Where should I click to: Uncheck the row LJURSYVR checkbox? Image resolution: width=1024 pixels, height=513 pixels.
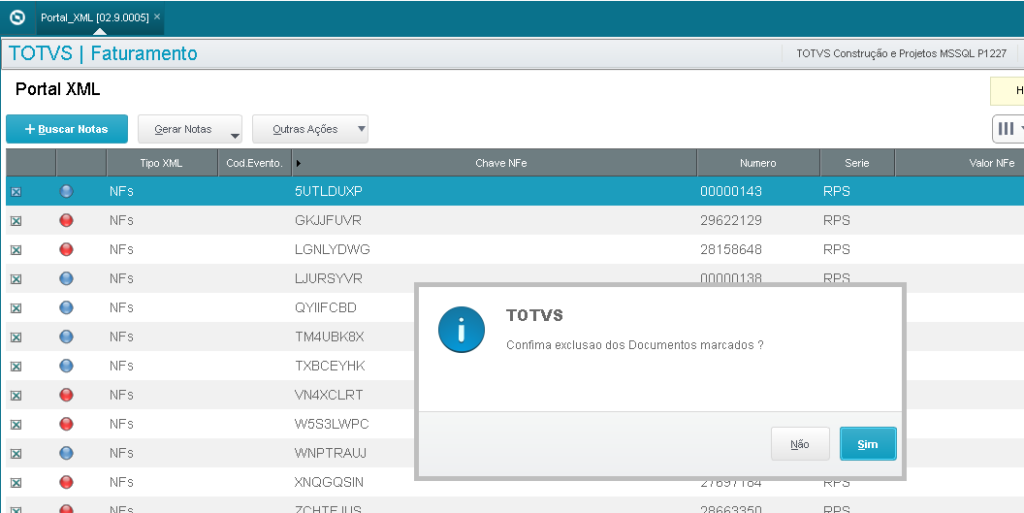click(16, 279)
